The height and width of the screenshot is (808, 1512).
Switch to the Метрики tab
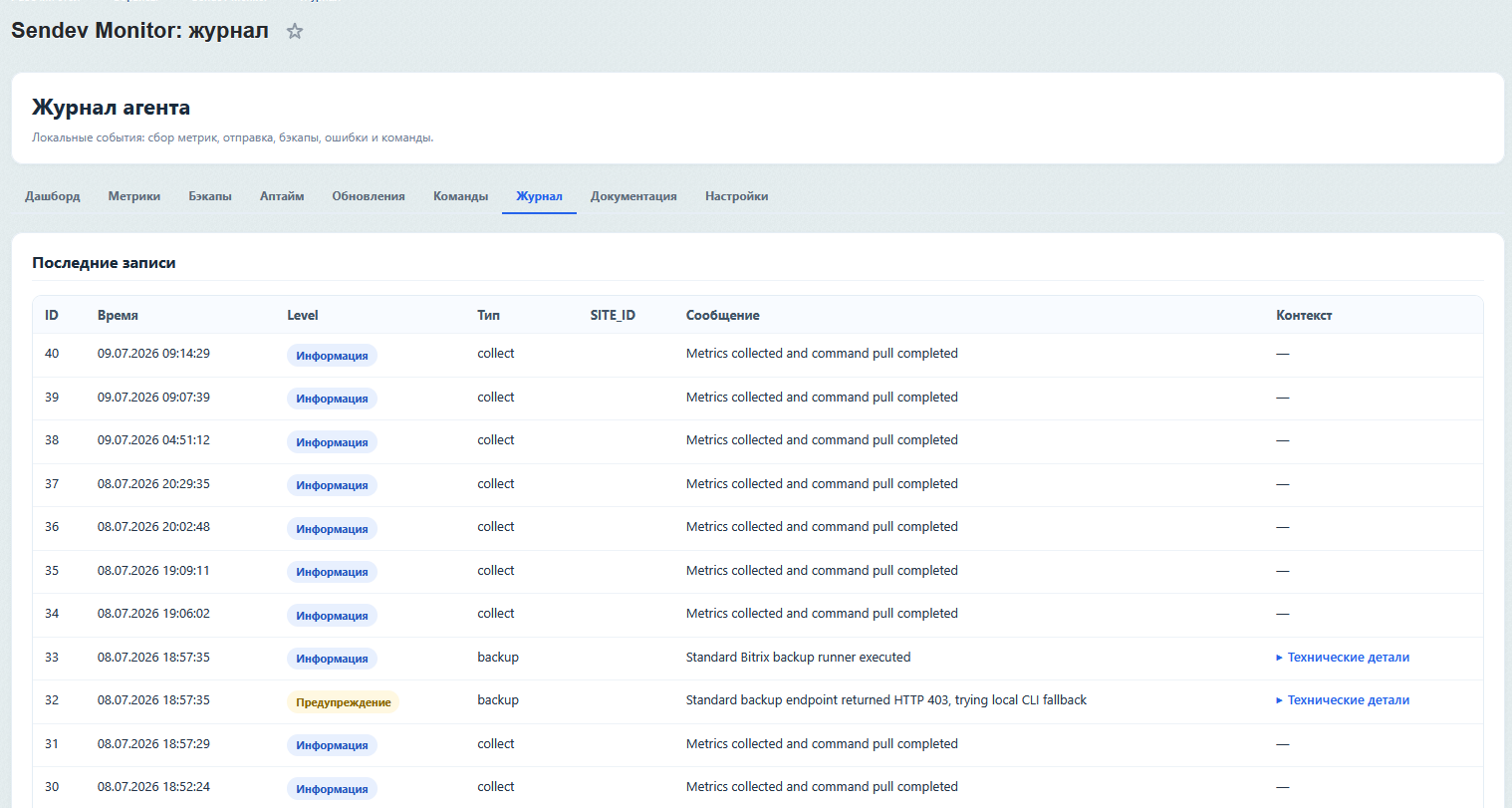point(134,196)
